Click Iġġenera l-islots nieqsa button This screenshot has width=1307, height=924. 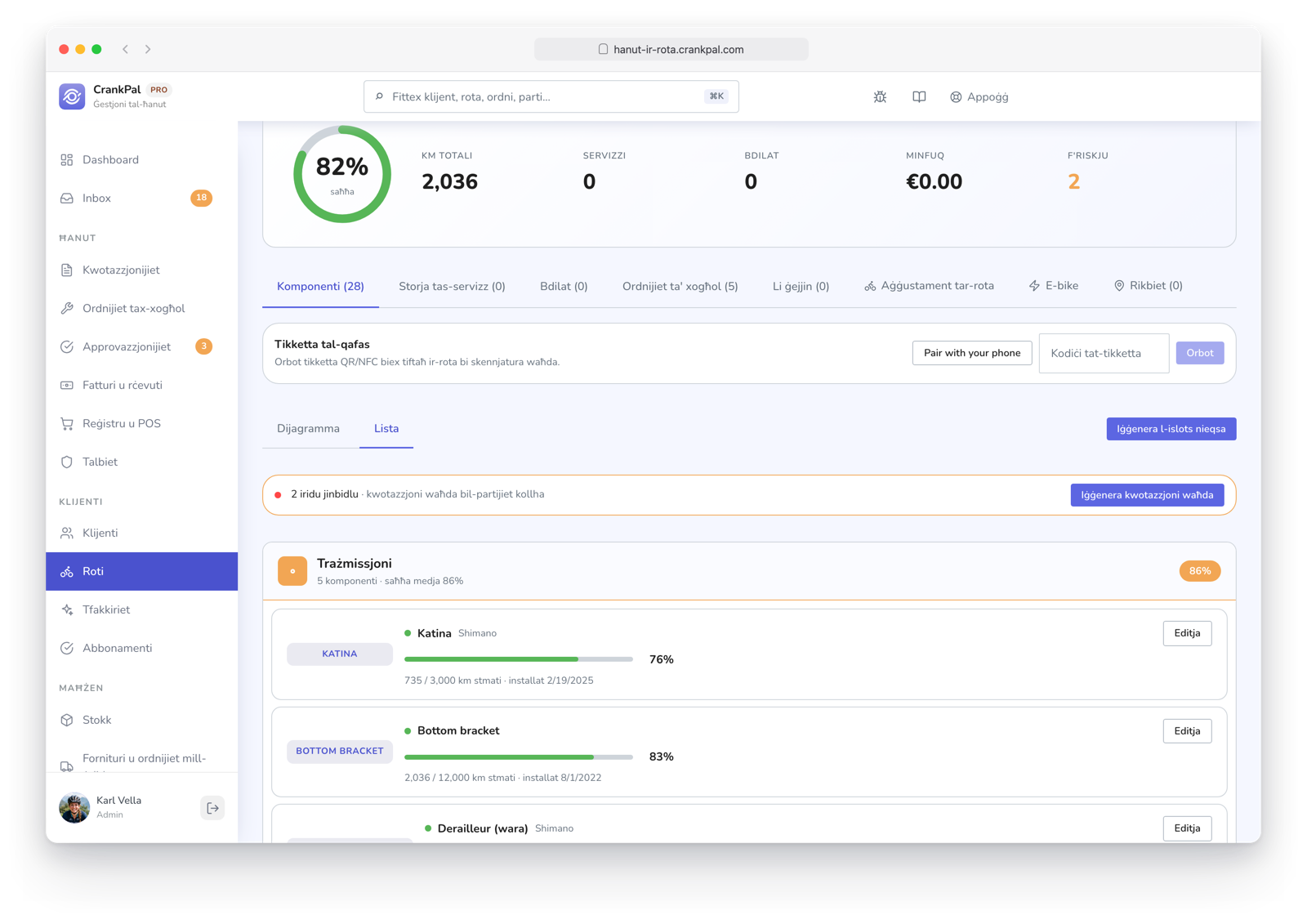click(1171, 429)
